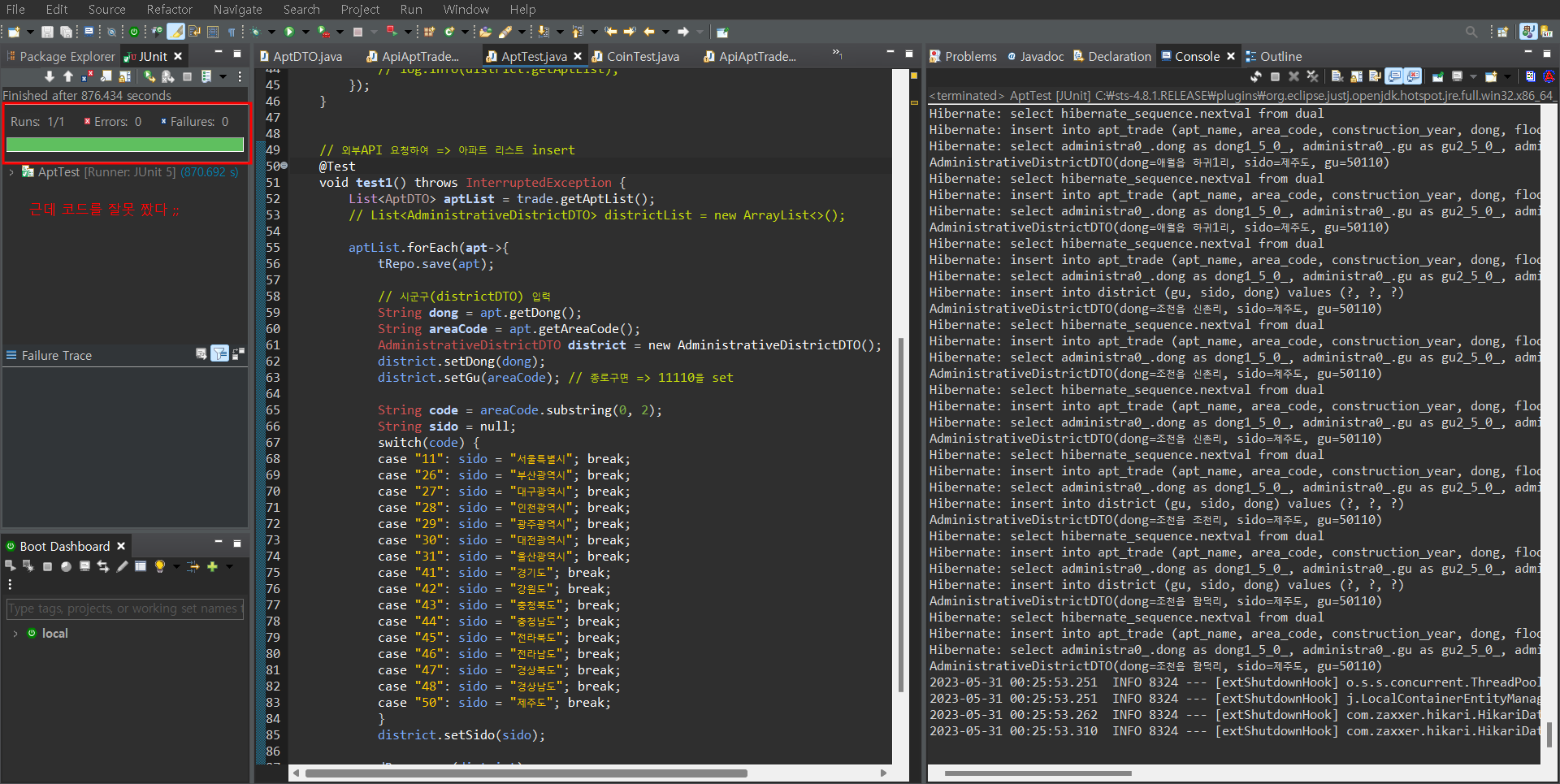Switch to the Outline tab

coord(1273,56)
